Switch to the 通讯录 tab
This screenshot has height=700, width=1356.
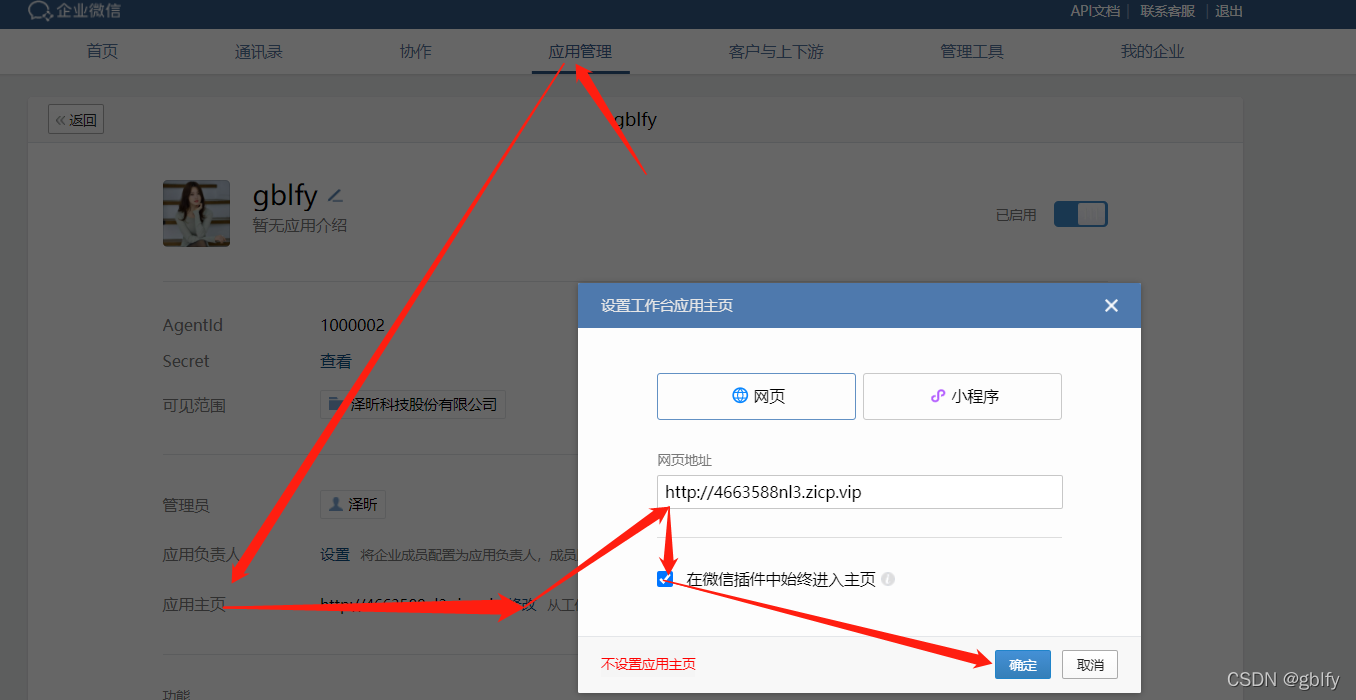258,51
